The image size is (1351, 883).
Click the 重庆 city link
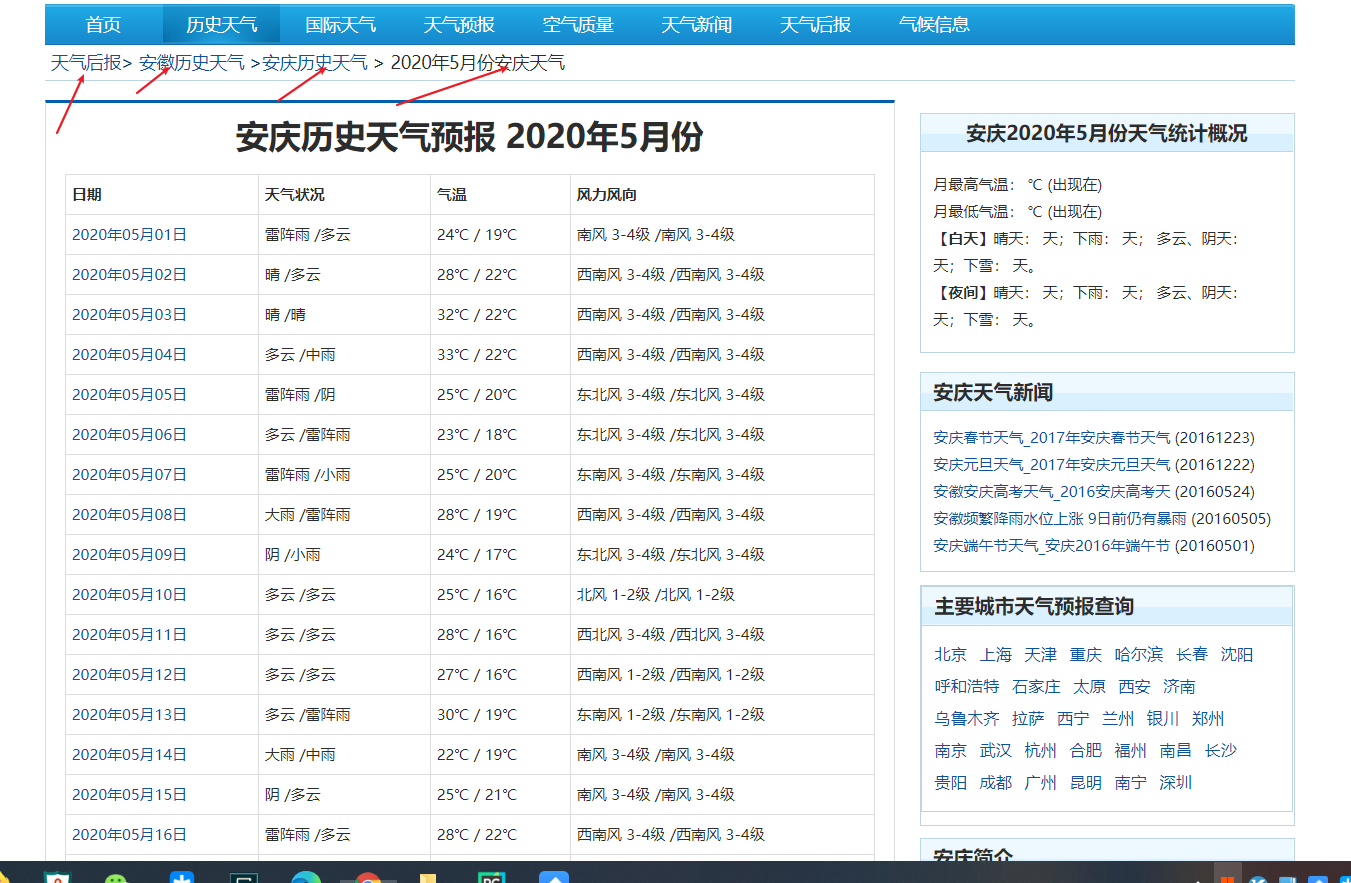point(1086,655)
